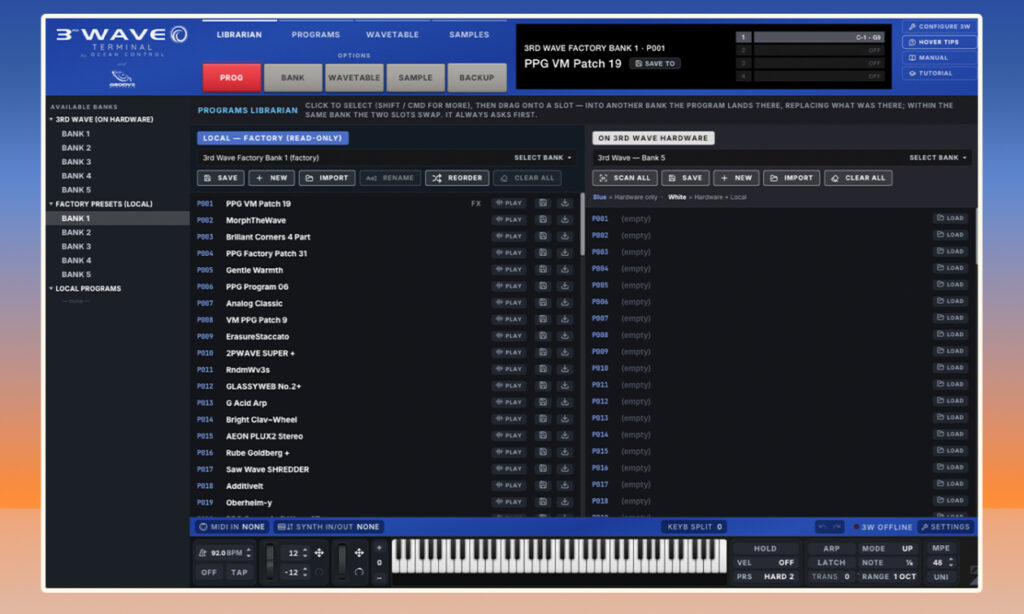Save icon on ErasureStaccato row
This screenshot has height=614, width=1024.
[x=543, y=336]
